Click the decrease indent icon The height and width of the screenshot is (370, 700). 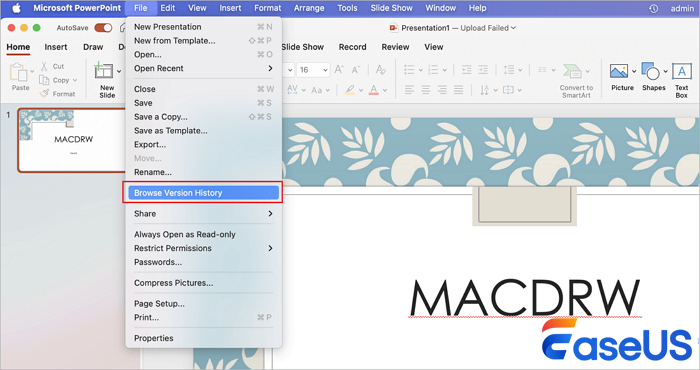467,70
